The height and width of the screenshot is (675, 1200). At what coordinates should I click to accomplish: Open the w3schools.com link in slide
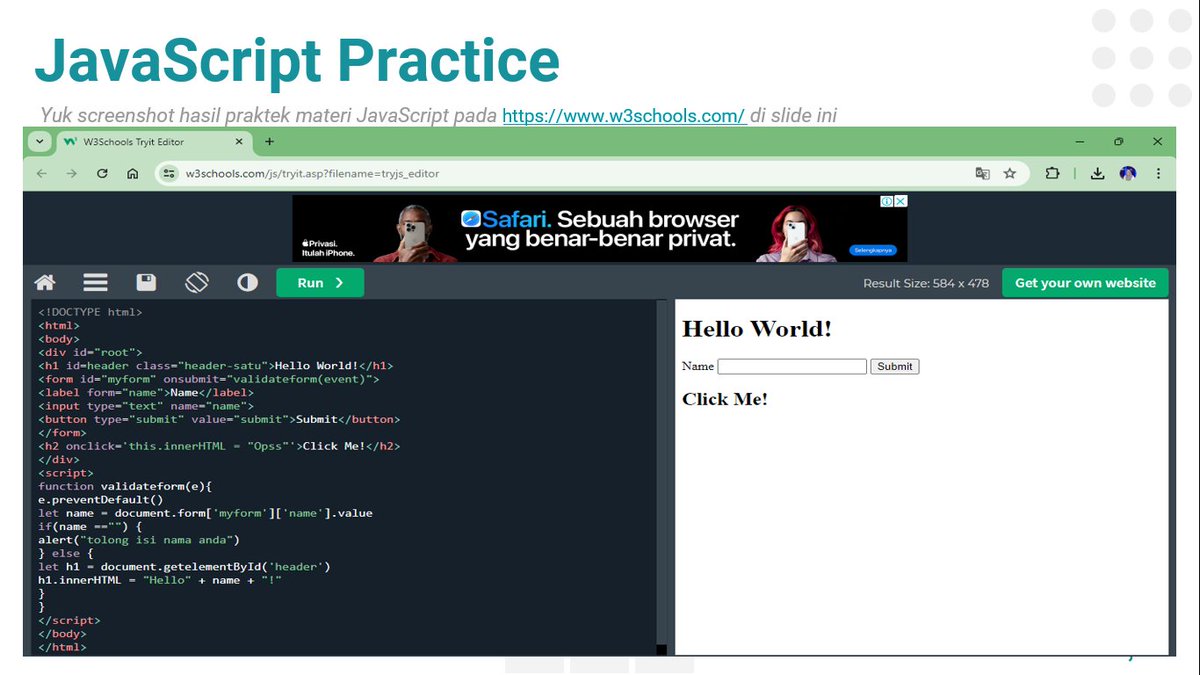pos(624,116)
